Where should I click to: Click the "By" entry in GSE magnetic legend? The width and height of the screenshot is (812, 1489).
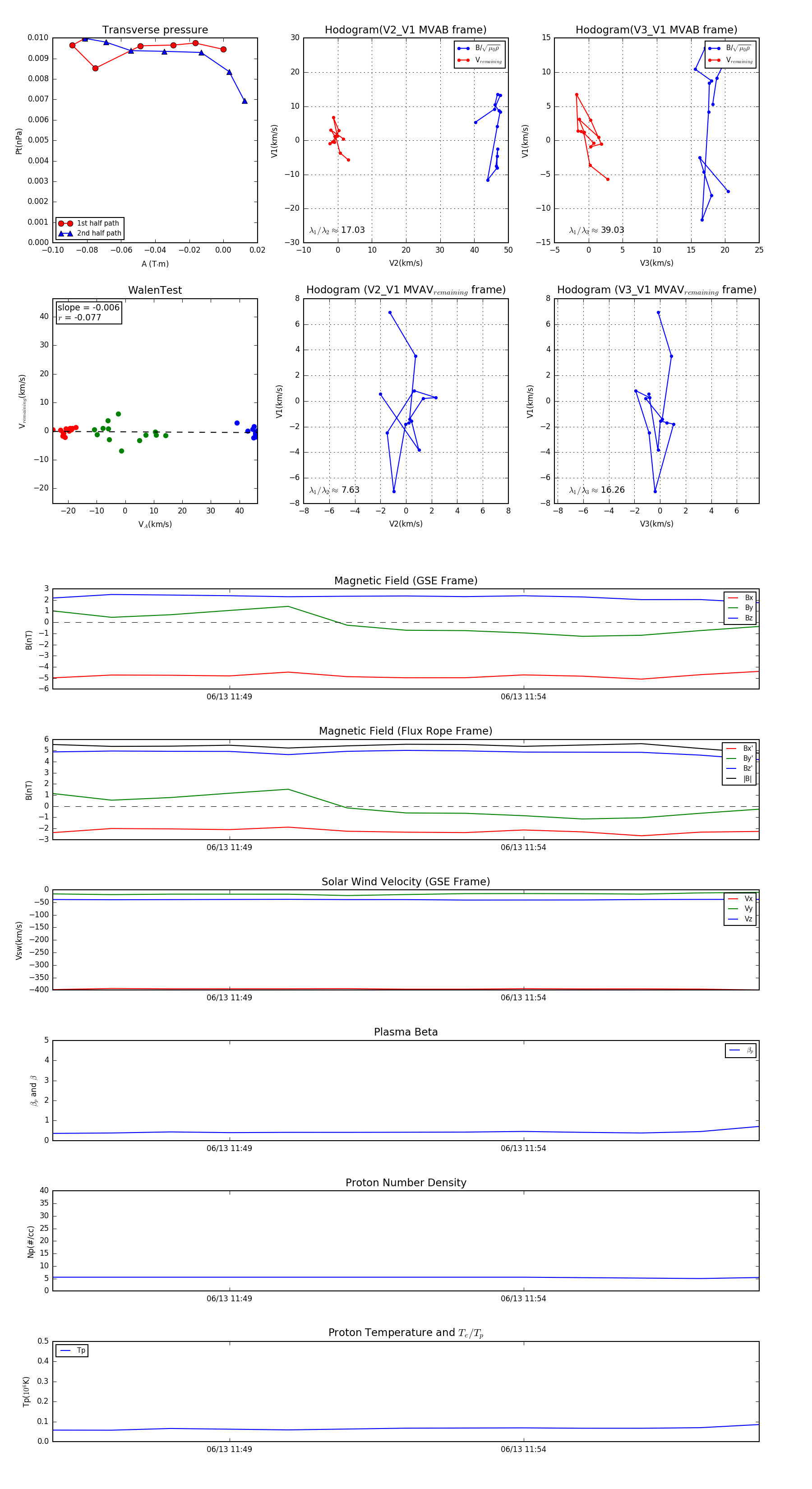click(741, 608)
